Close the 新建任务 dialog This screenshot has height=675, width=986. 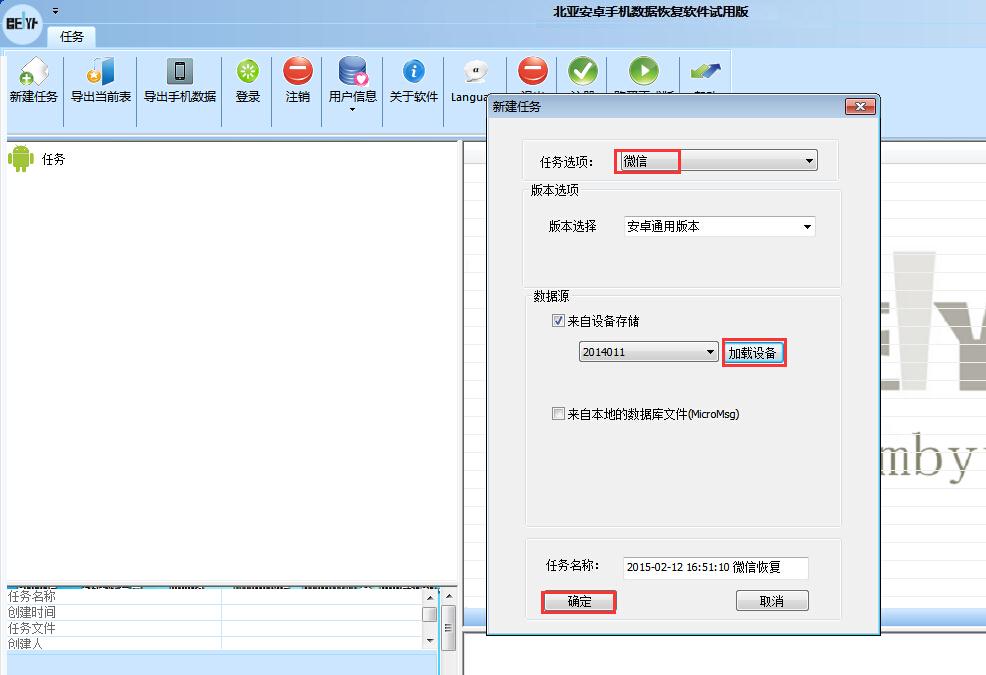(860, 106)
